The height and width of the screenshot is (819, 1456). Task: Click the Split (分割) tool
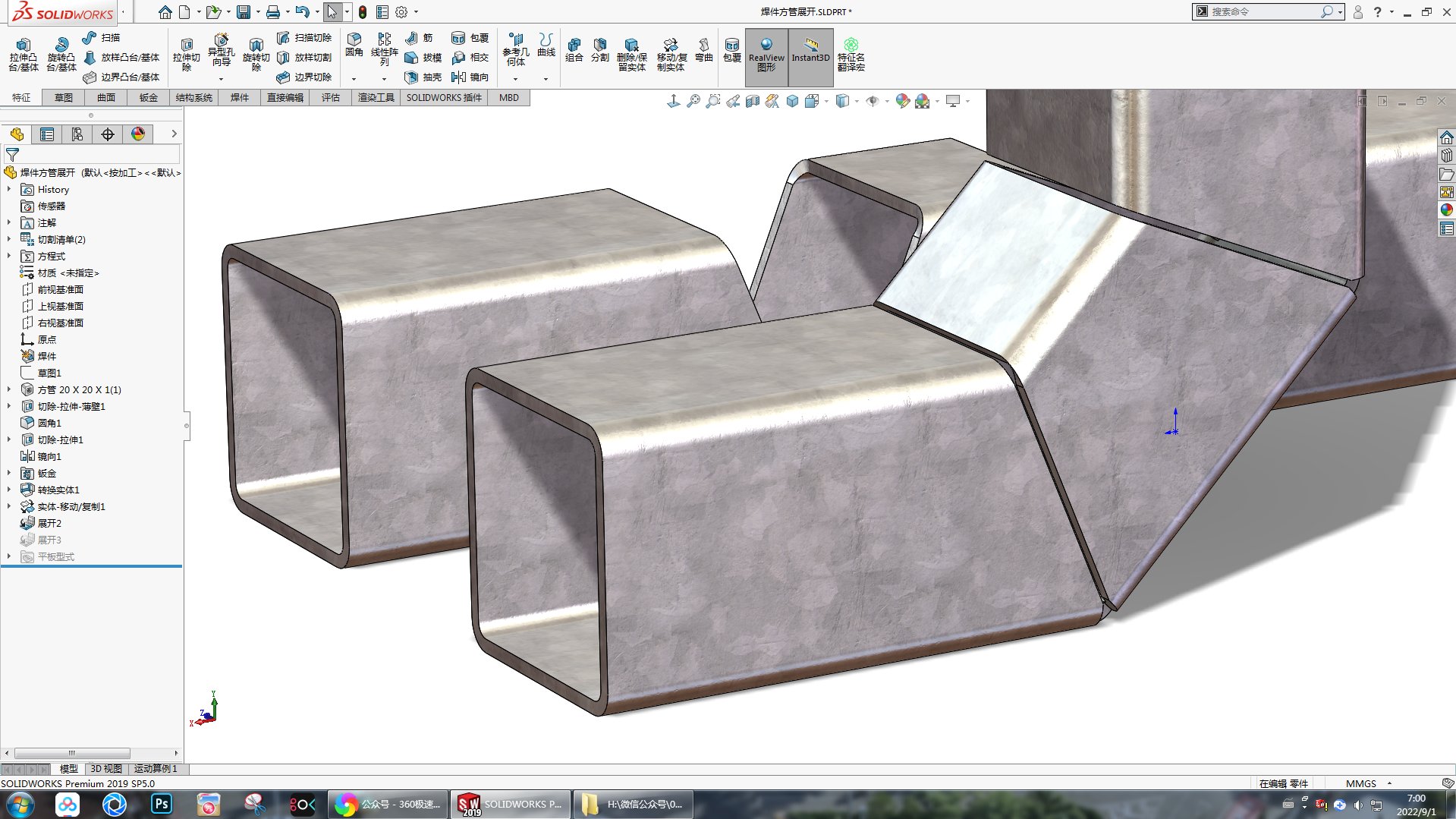(600, 50)
